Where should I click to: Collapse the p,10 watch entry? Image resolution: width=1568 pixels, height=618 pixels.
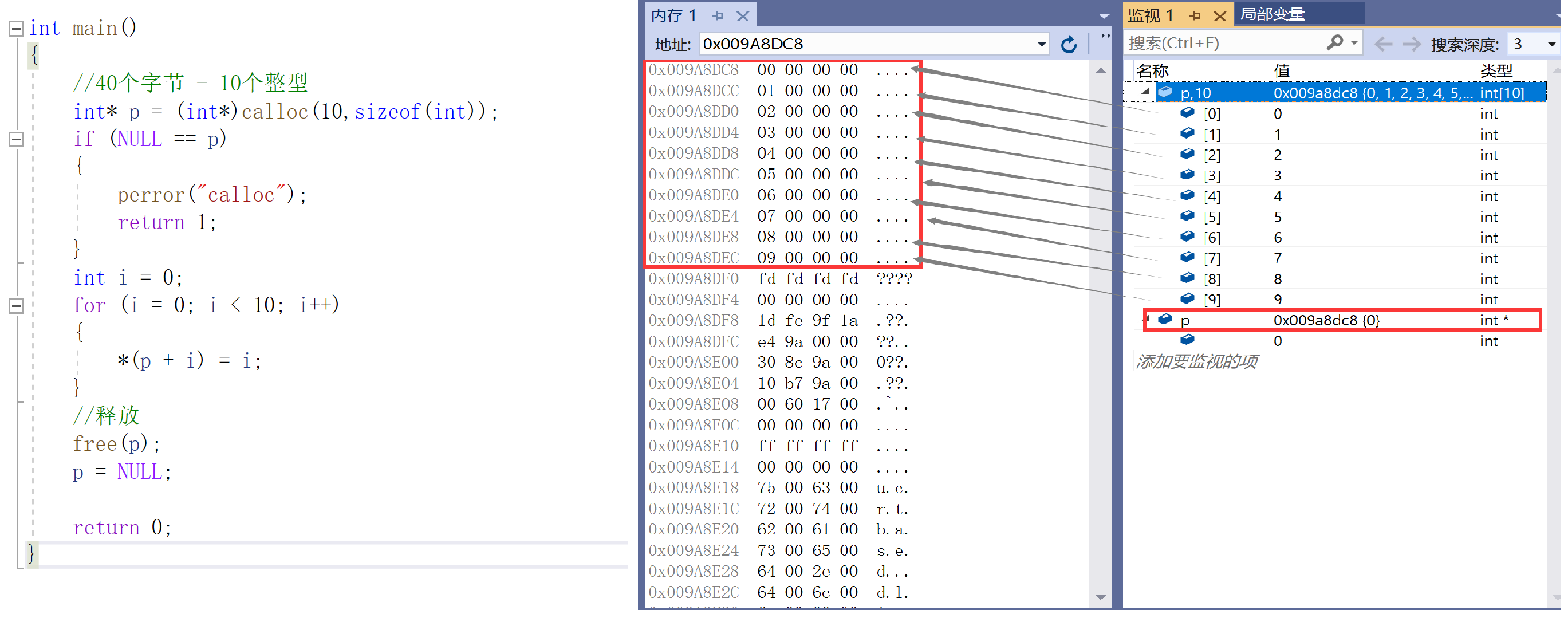[1145, 92]
